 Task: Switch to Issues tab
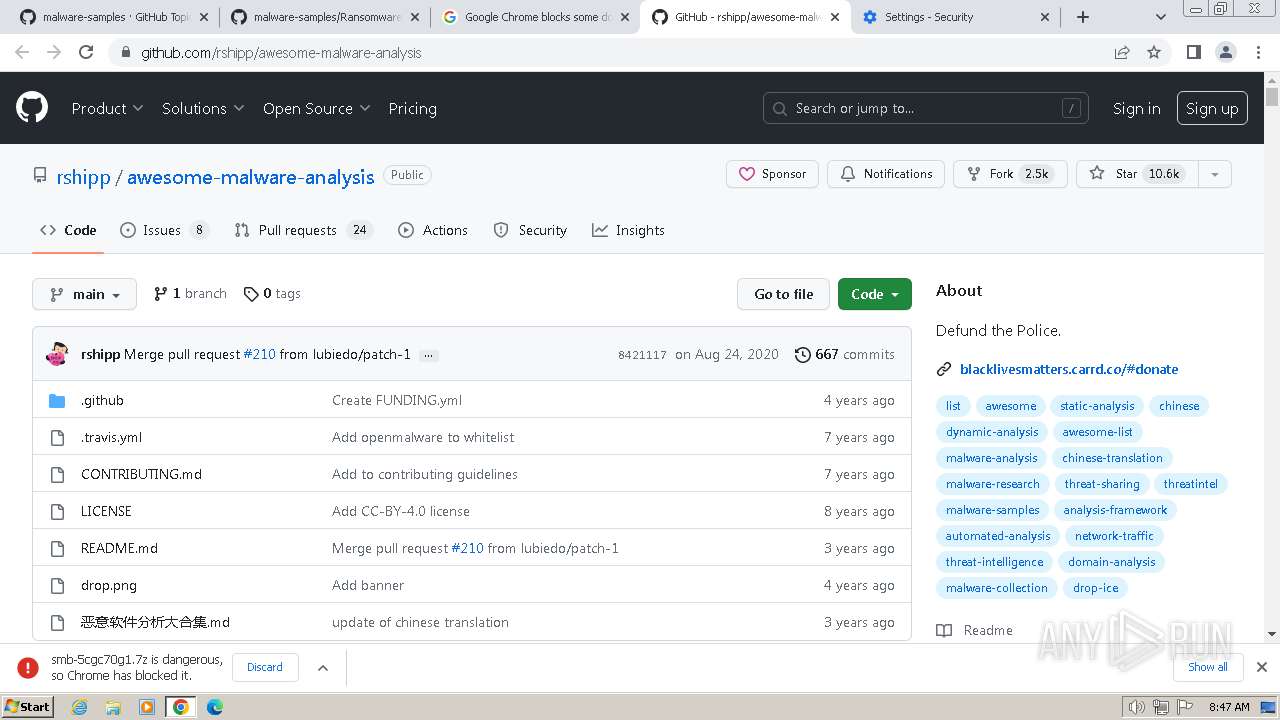[x=164, y=230]
